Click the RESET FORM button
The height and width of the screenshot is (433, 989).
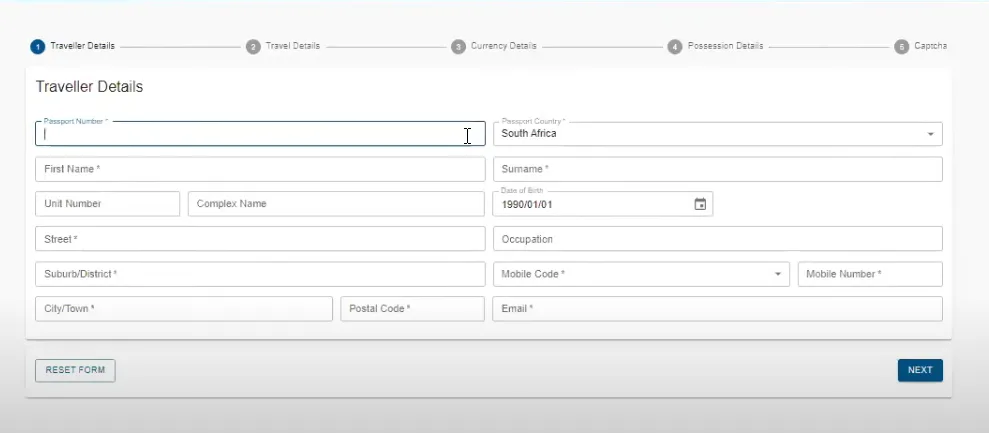75,371
